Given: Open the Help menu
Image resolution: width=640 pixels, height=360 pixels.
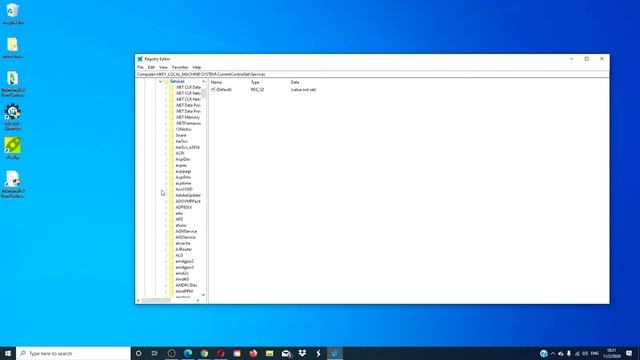Looking at the screenshot, I should [x=197, y=67].
